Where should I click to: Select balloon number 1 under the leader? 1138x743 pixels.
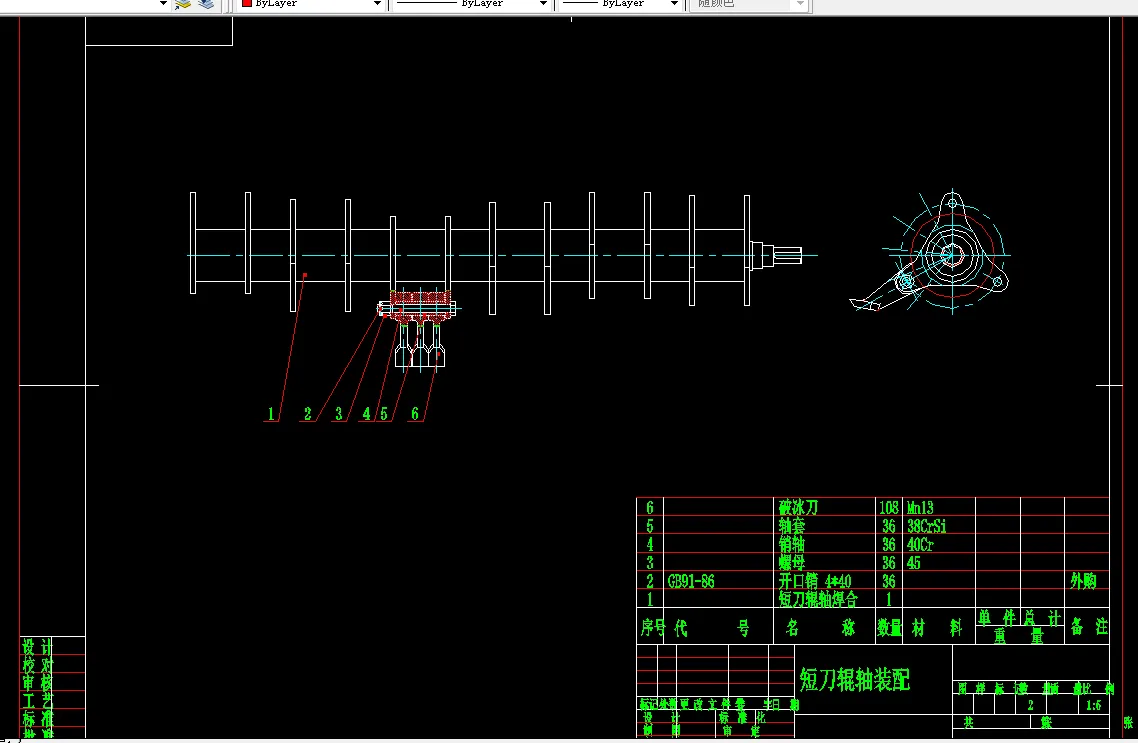[271, 414]
